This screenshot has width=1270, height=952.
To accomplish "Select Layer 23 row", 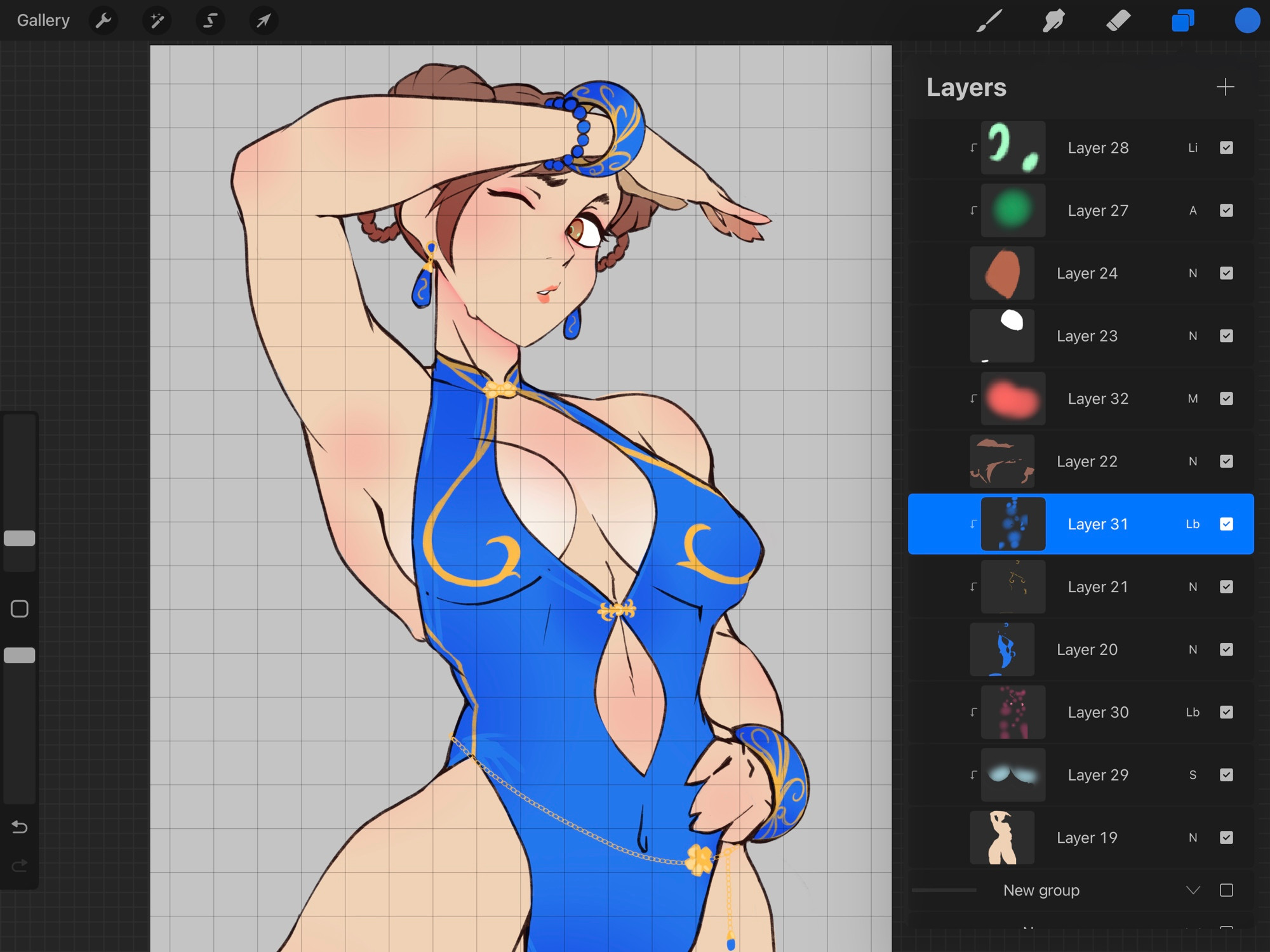I will pyautogui.click(x=1081, y=336).
